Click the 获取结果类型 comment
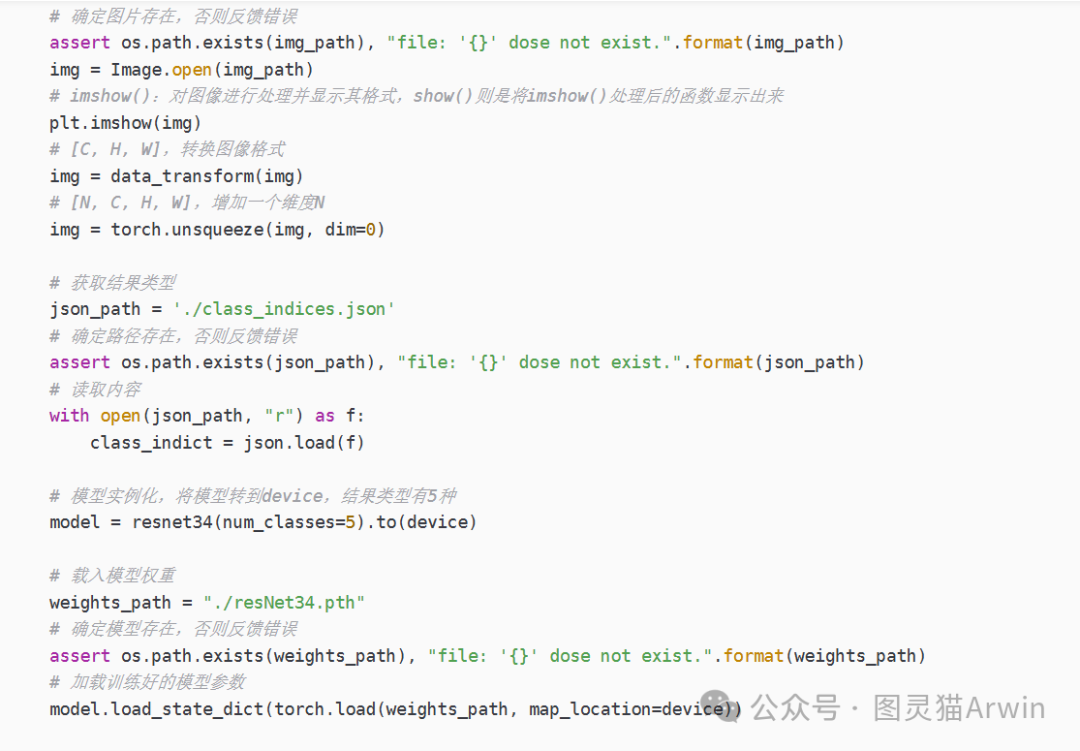The width and height of the screenshot is (1080, 751). point(122,283)
